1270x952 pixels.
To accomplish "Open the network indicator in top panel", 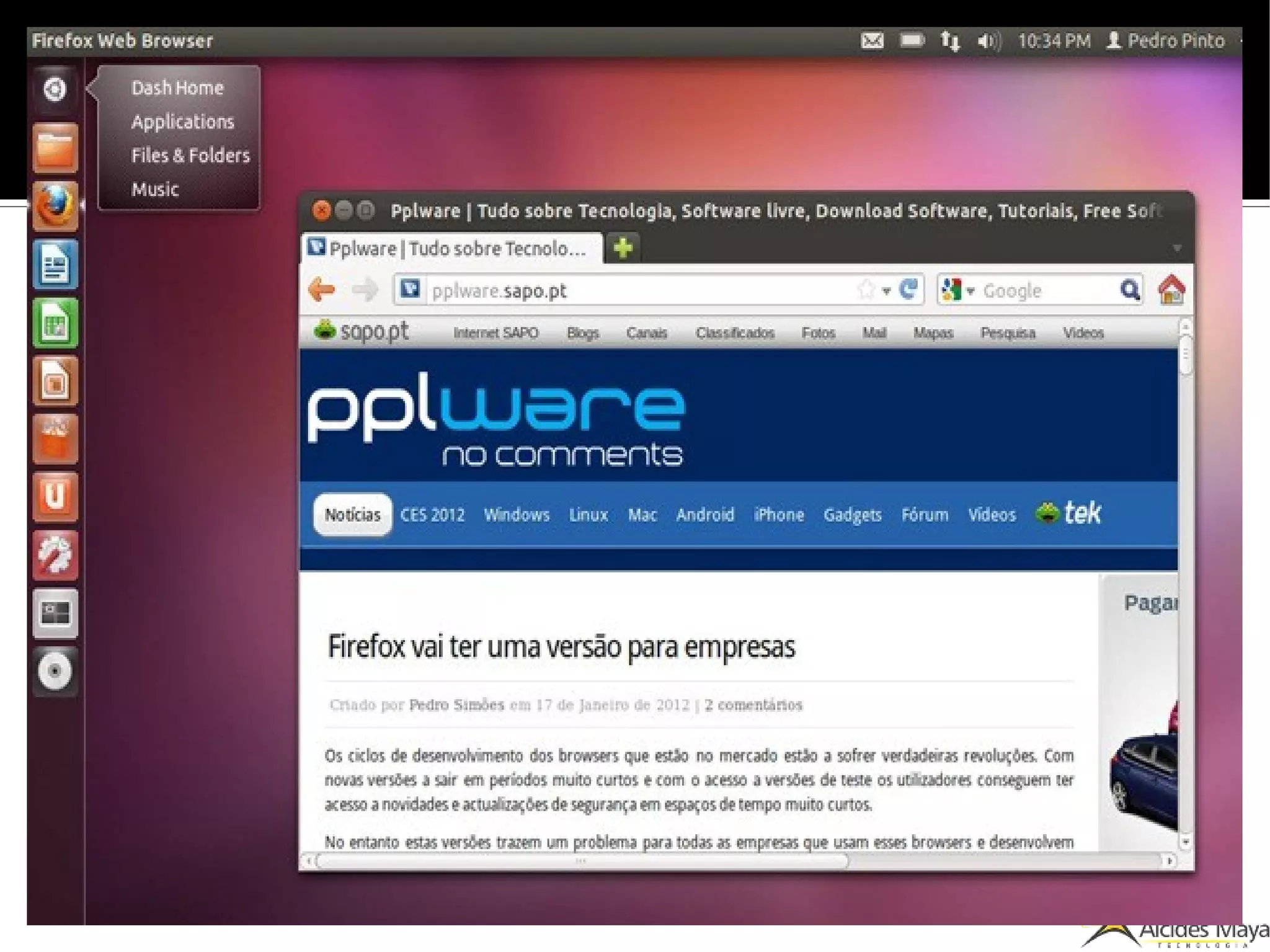I will tap(950, 41).
